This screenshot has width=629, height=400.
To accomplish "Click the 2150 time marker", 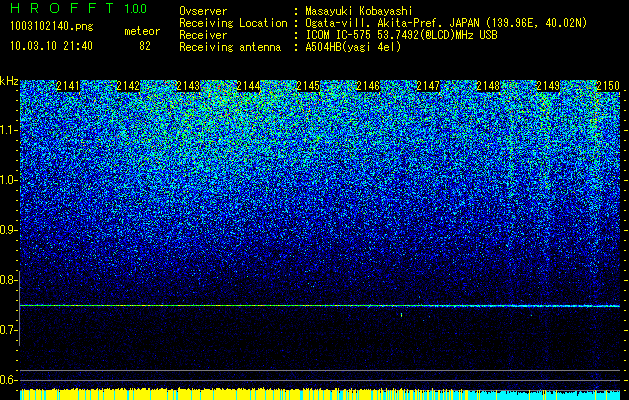I will 608,86.
